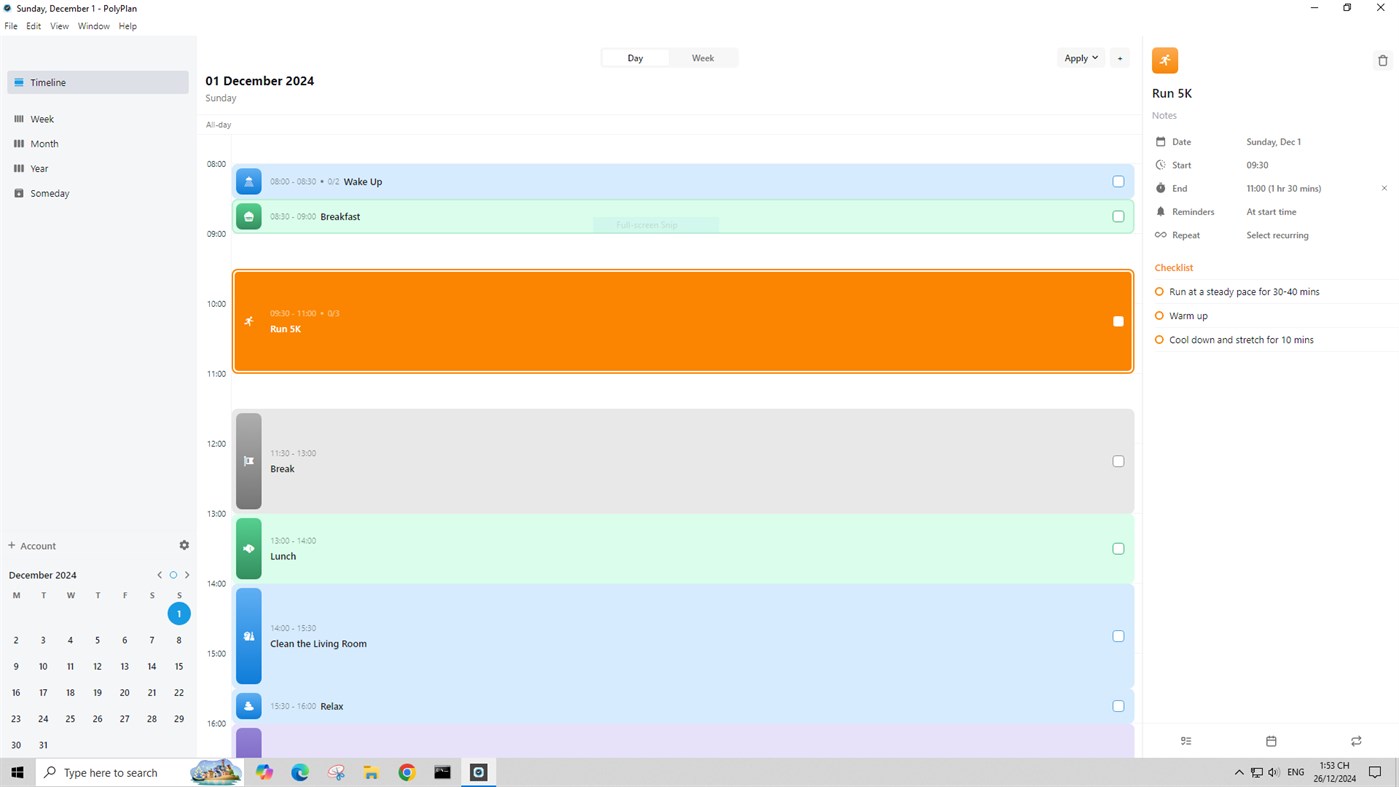Click the volume icon in system tray
The width and height of the screenshot is (1399, 787).
(1273, 772)
